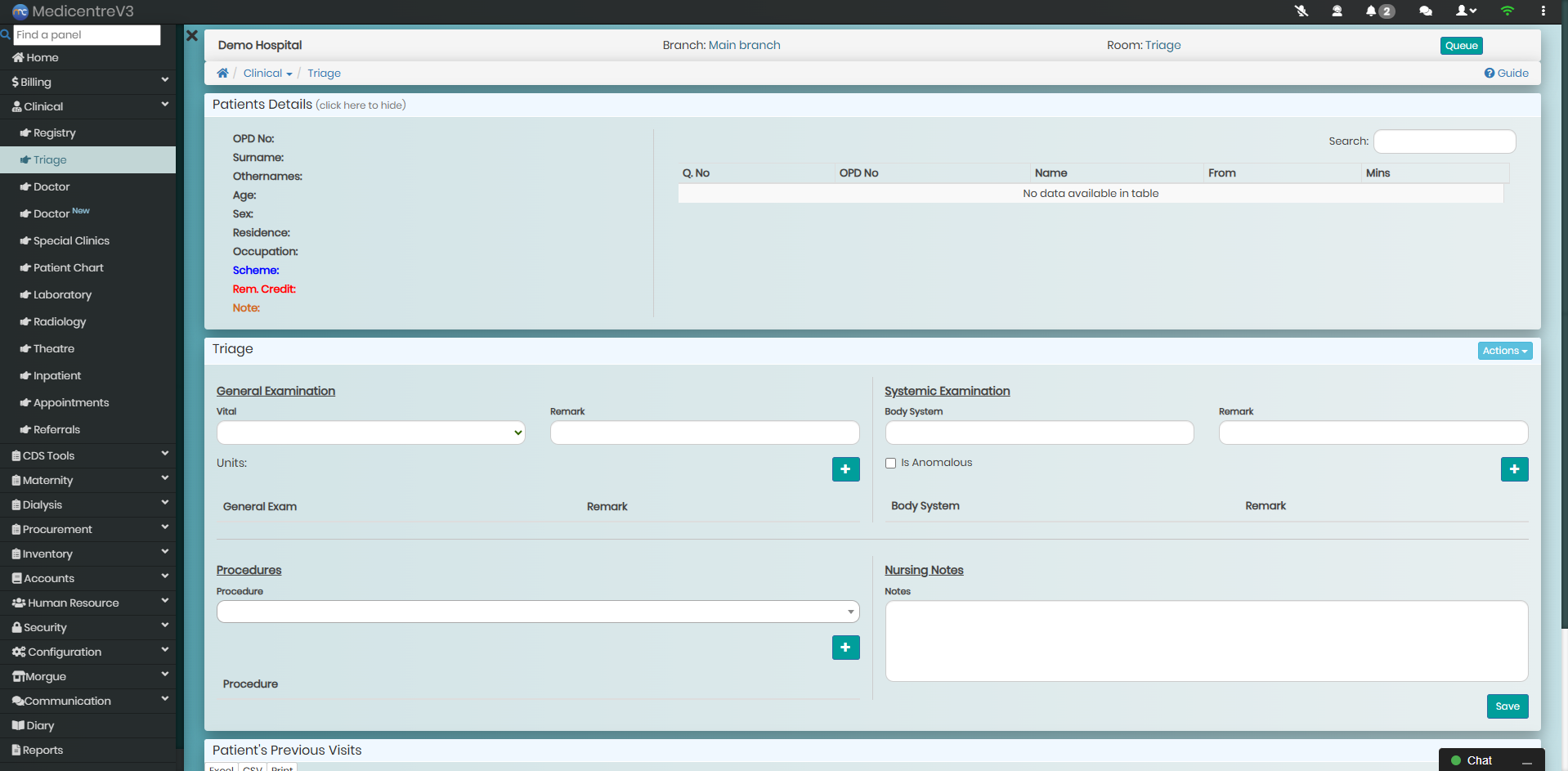This screenshot has height=771, width=1568.
Task: Click the queue Search input field
Action: (x=1444, y=141)
